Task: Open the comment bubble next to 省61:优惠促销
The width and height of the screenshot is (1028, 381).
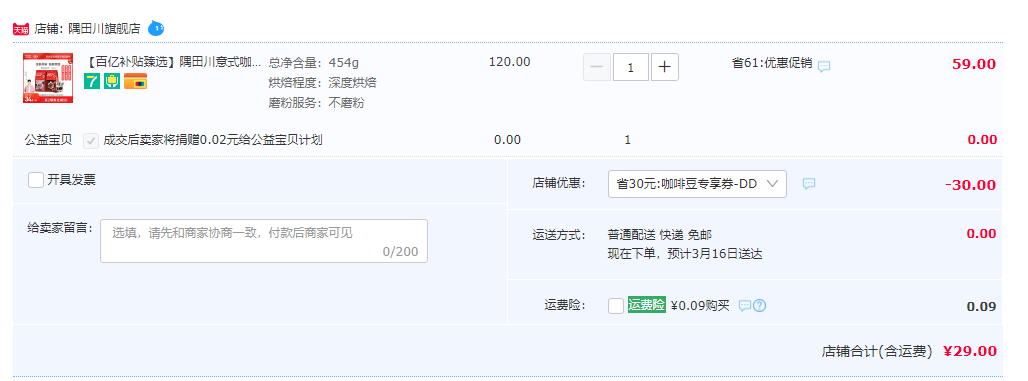Action: 824,66
